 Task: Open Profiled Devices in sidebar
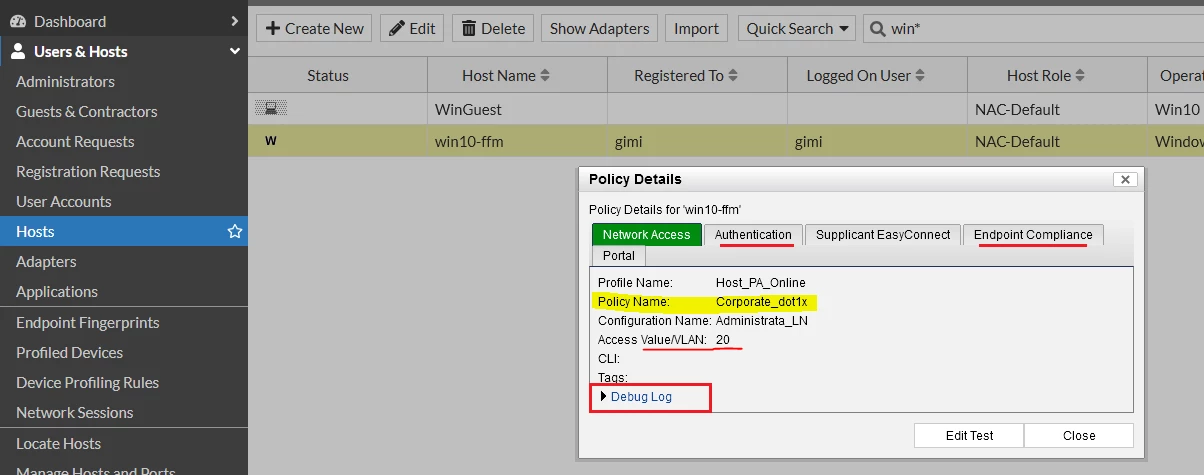click(69, 352)
